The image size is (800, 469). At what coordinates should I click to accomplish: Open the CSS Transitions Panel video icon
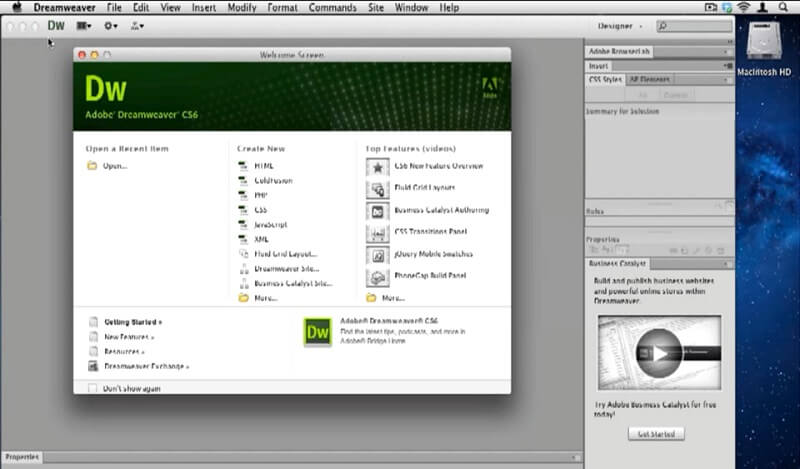coord(378,233)
